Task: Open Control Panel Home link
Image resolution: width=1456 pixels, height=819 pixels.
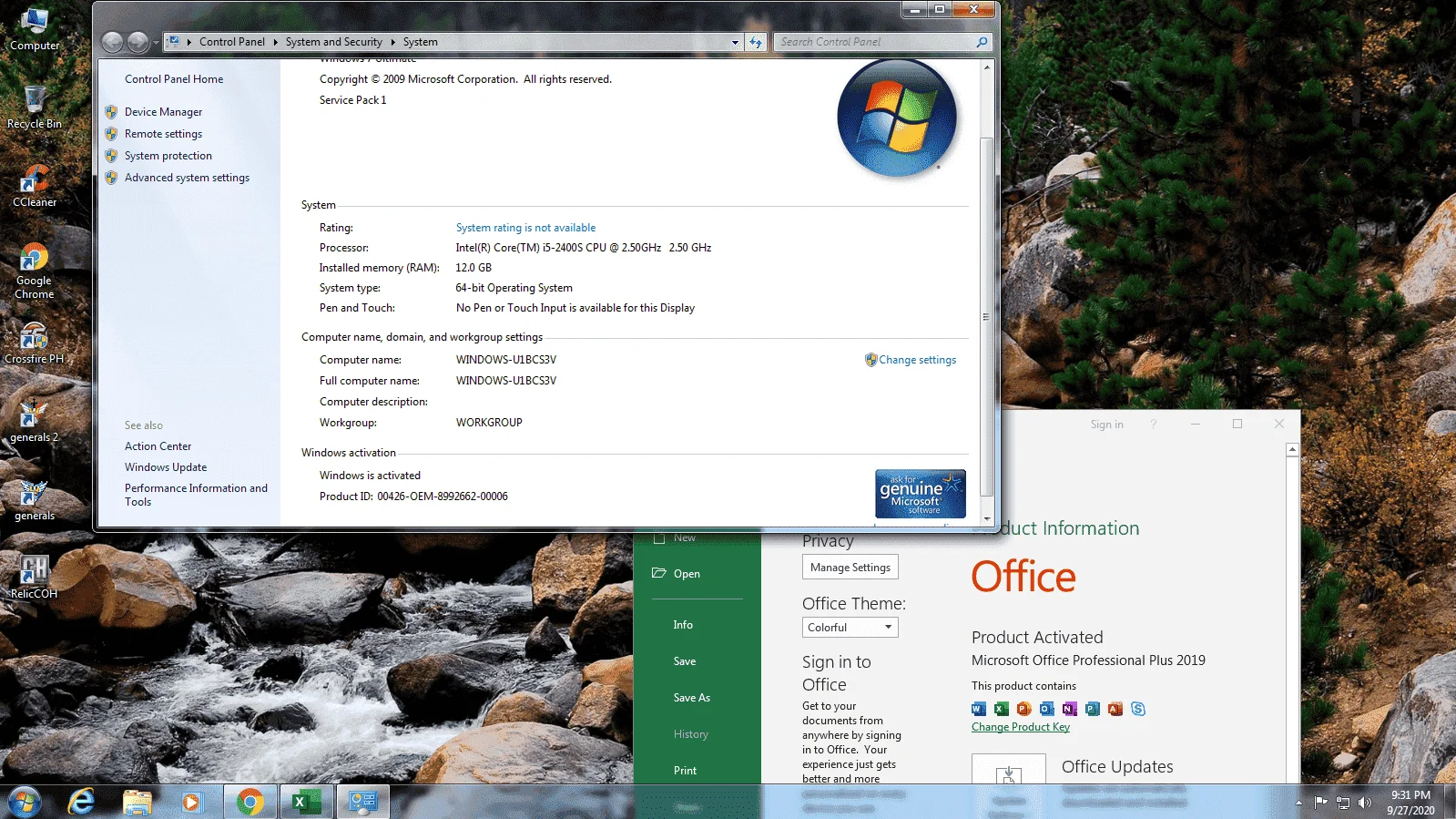Action: 174,79
